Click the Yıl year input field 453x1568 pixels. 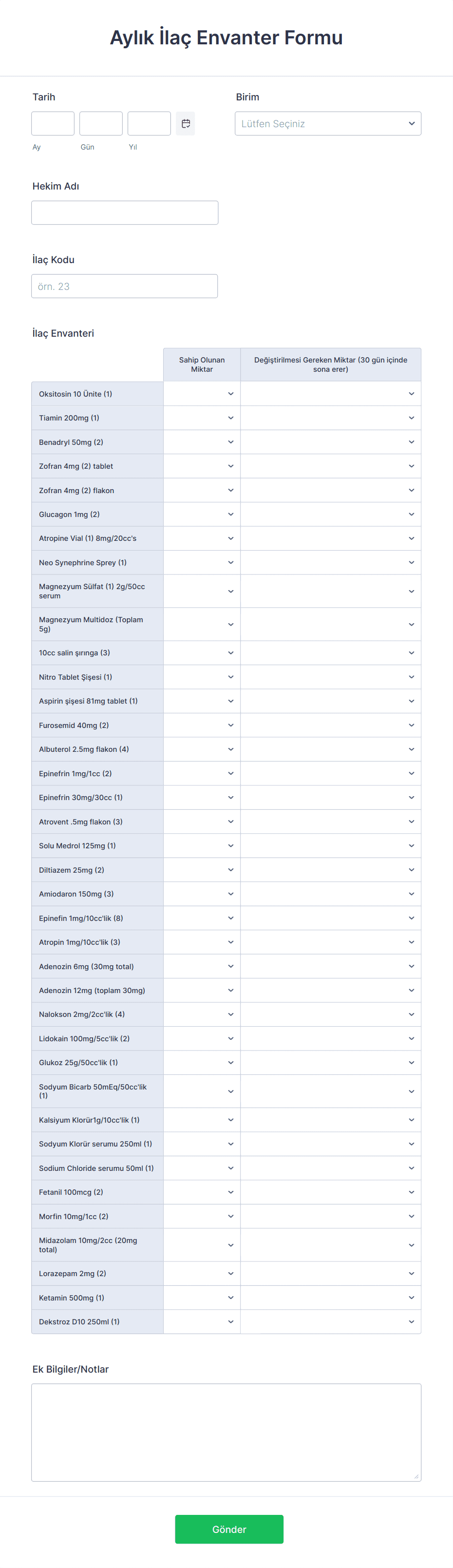tap(149, 124)
